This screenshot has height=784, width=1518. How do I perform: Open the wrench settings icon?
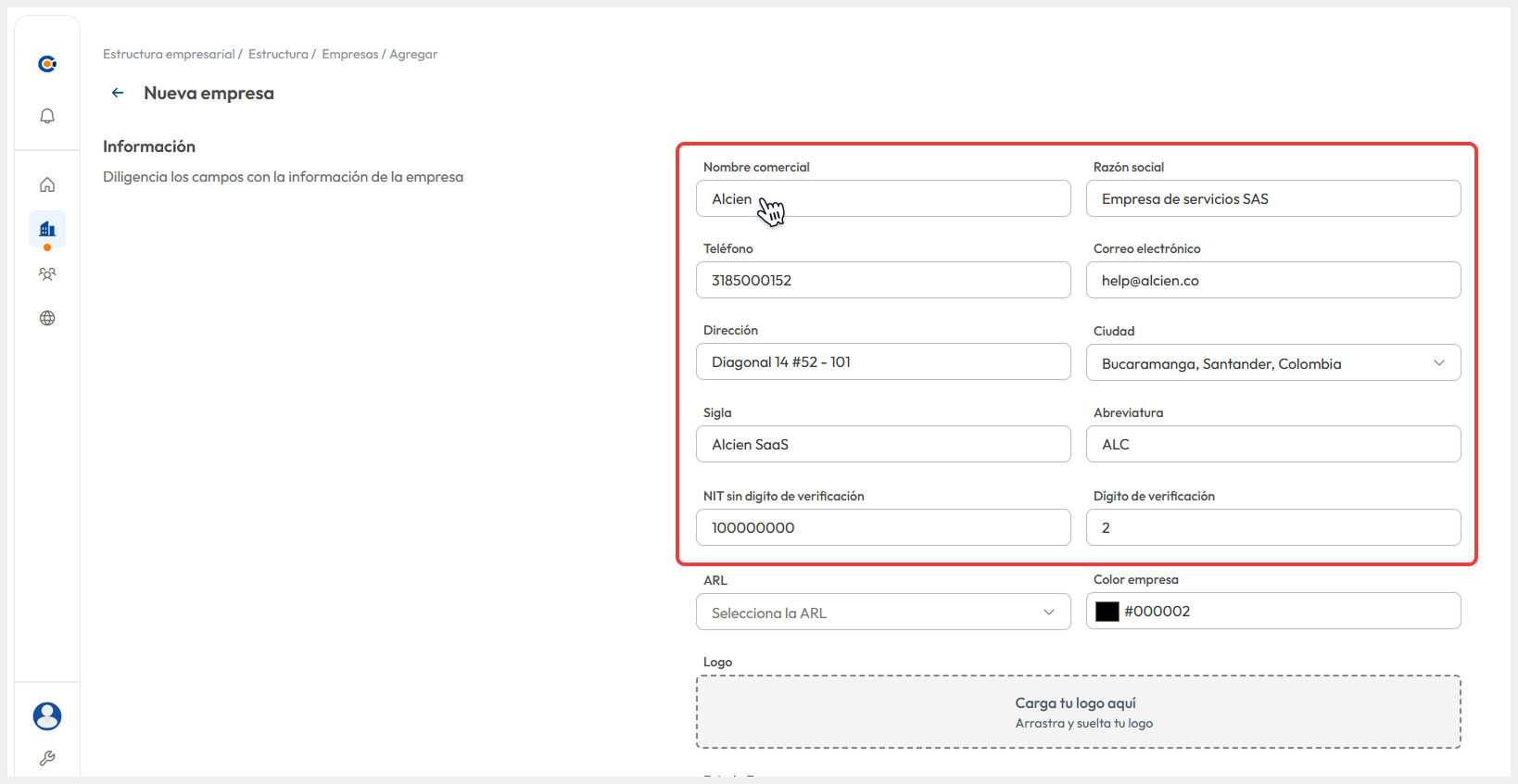click(x=47, y=758)
